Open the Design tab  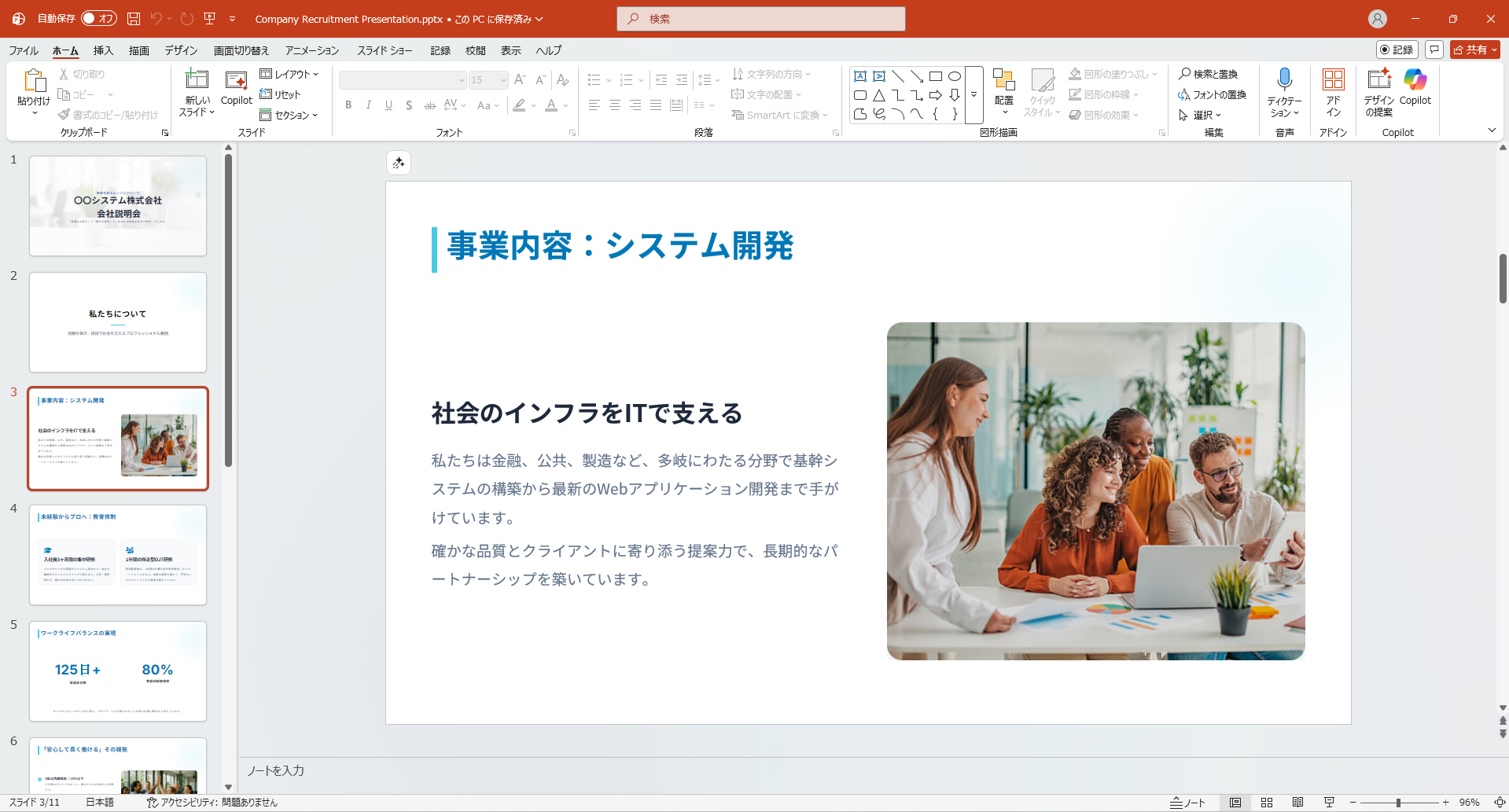[x=181, y=50]
